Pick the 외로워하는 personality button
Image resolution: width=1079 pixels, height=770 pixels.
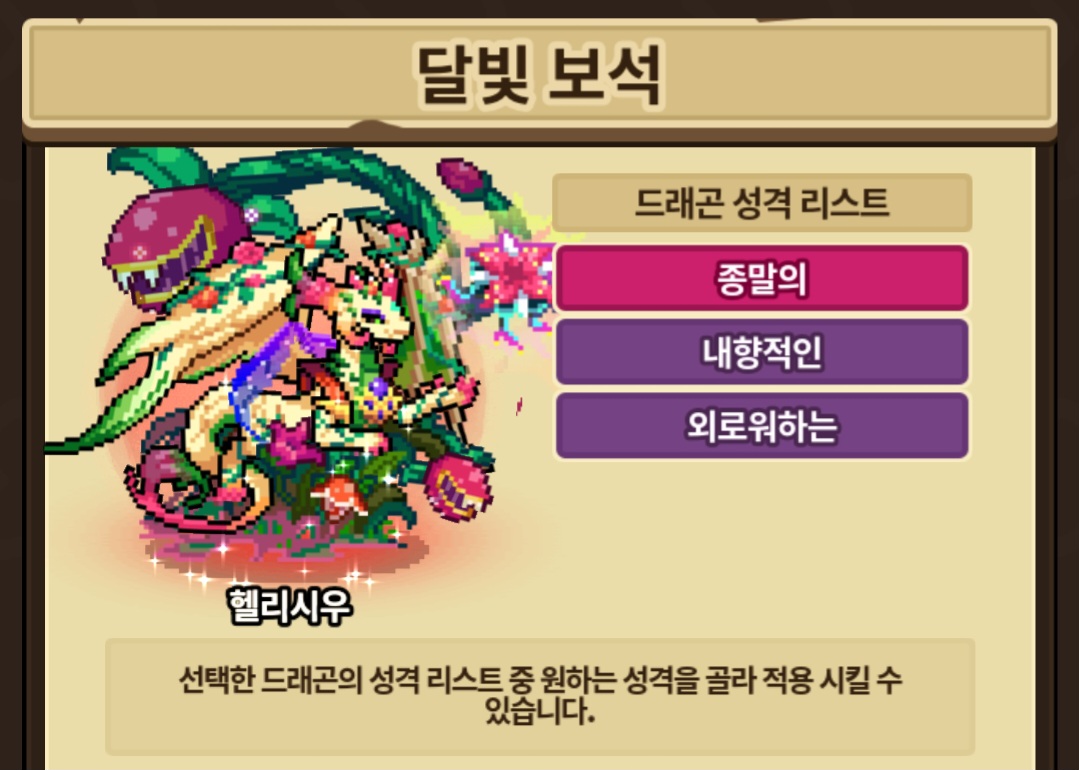point(762,425)
